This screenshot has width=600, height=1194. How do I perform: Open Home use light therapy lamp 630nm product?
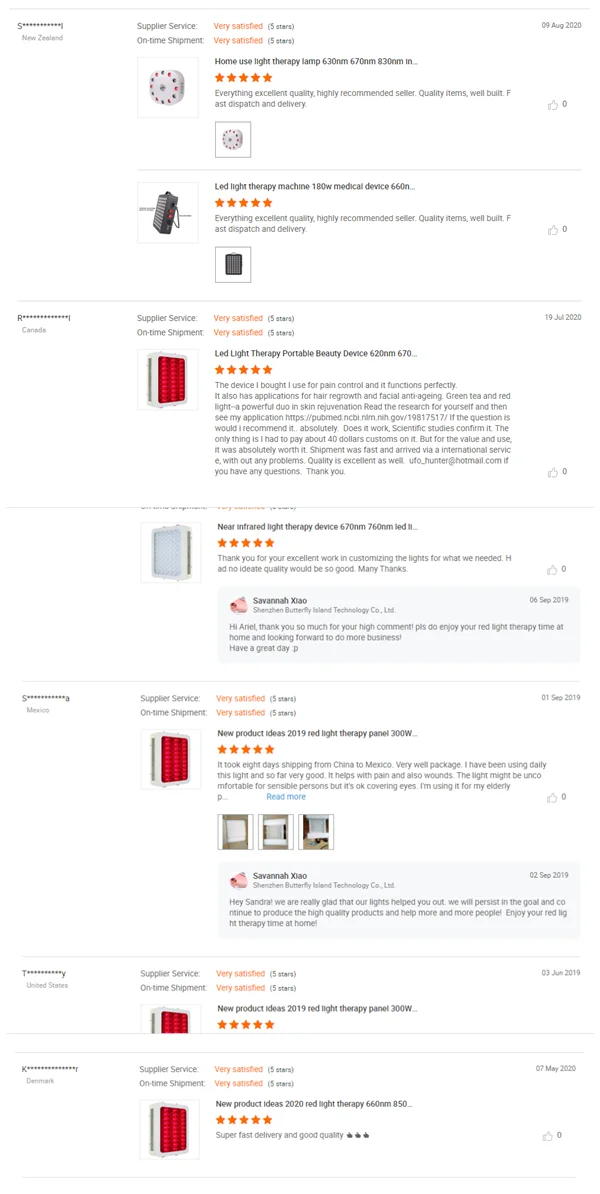tap(316, 61)
